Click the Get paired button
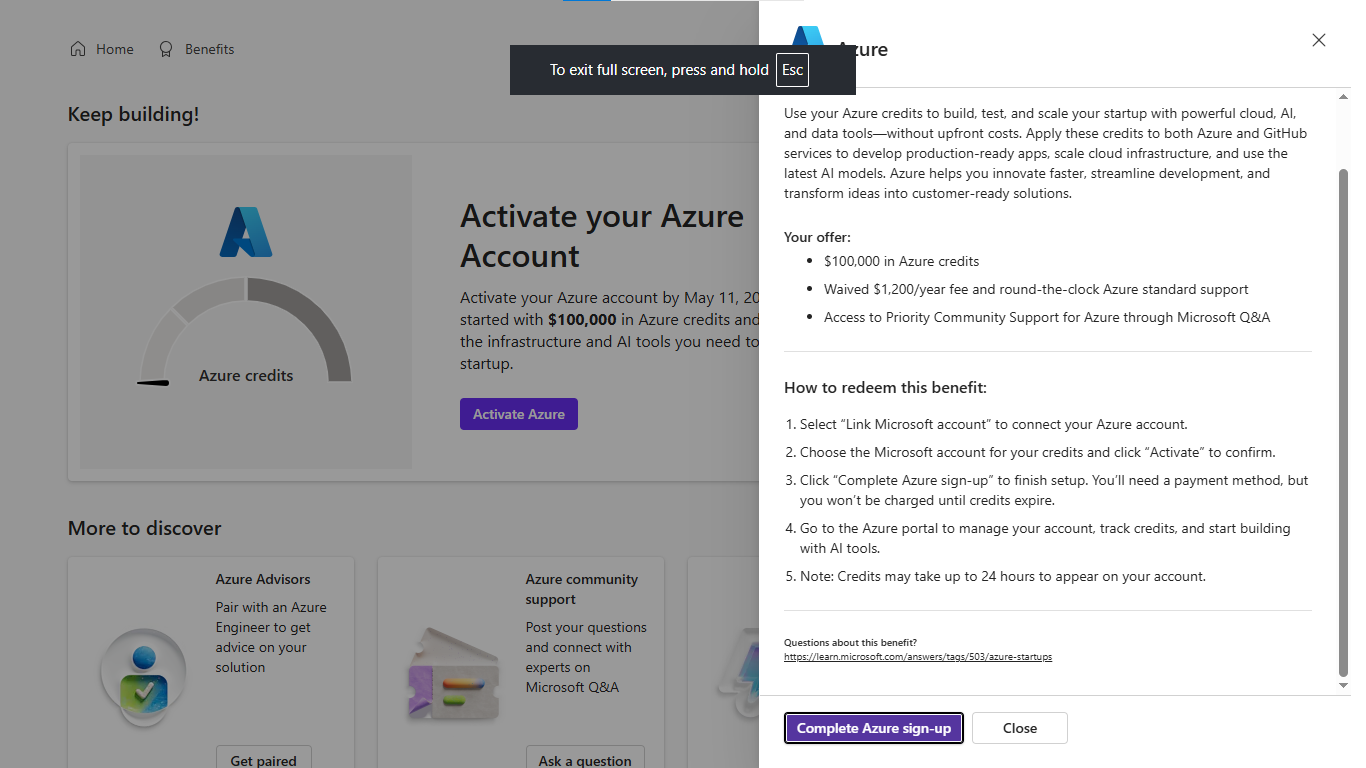This screenshot has width=1366, height=768. [264, 760]
